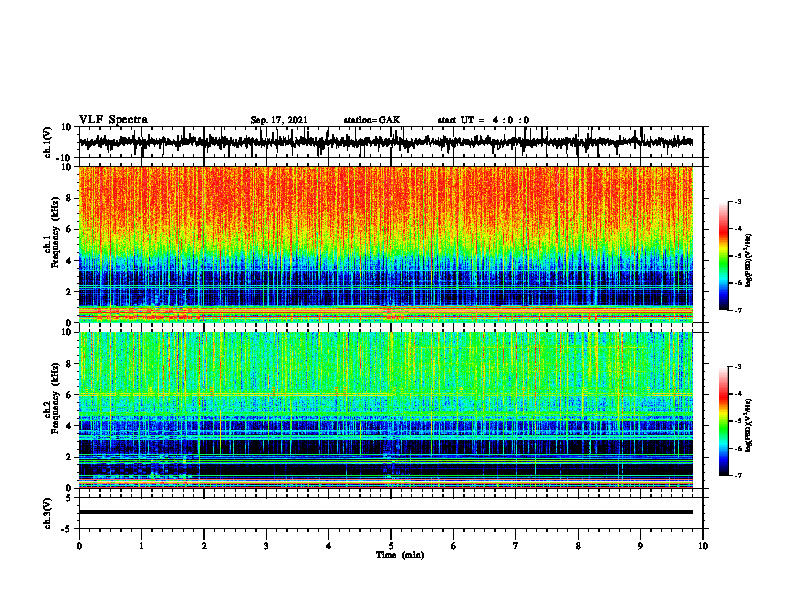
Task: Click the ch.1 spectrogram color bar
Action: coord(723,256)
